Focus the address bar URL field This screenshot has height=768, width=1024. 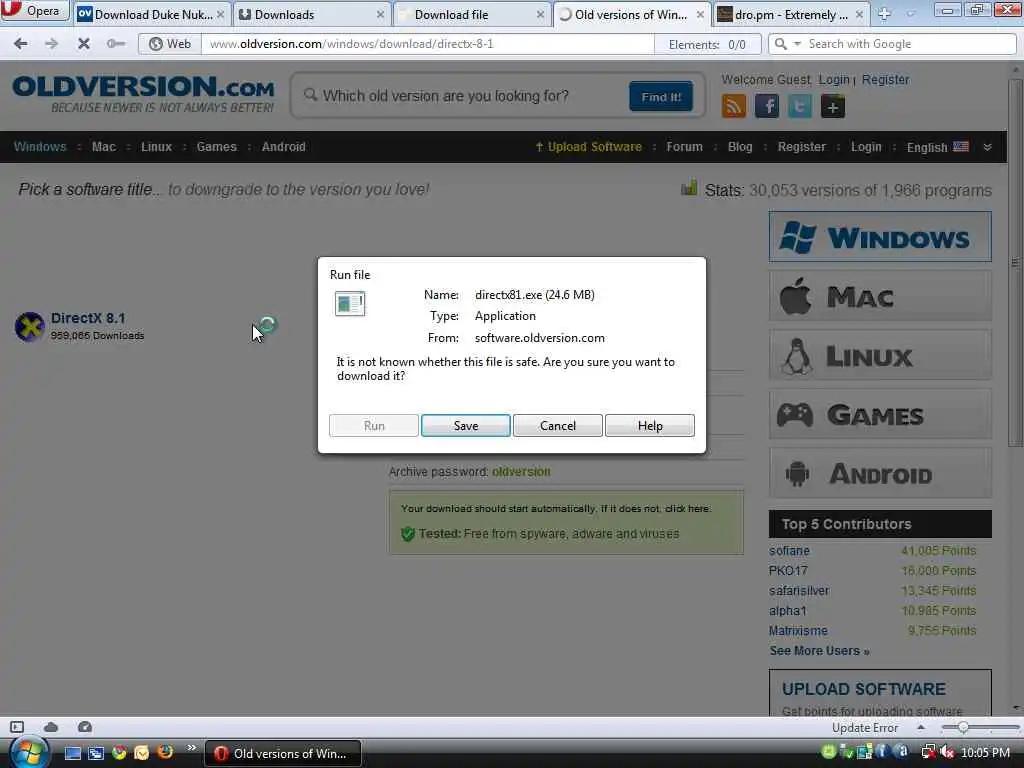pyautogui.click(x=428, y=44)
